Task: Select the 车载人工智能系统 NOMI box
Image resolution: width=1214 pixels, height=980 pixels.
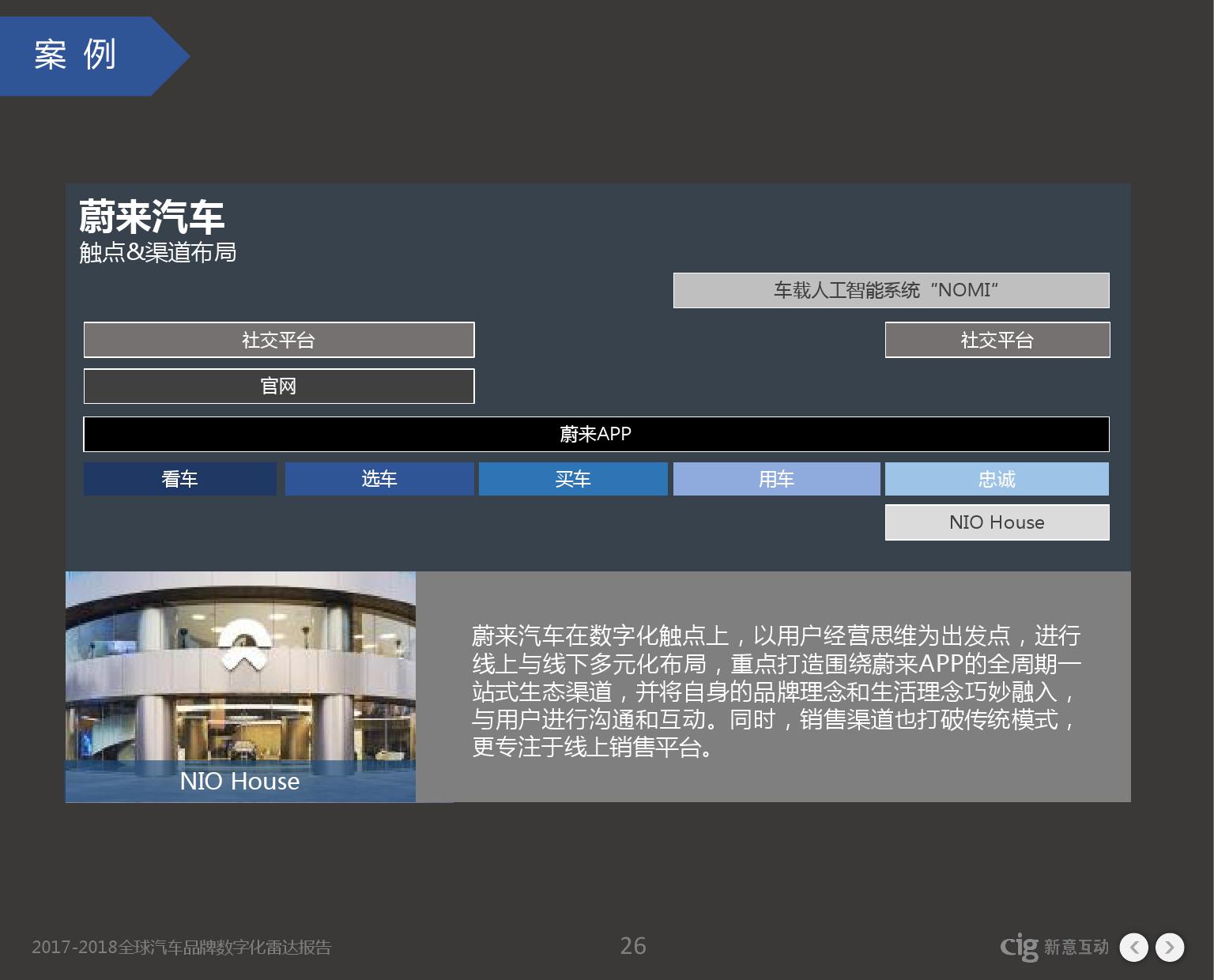Action: tap(891, 290)
